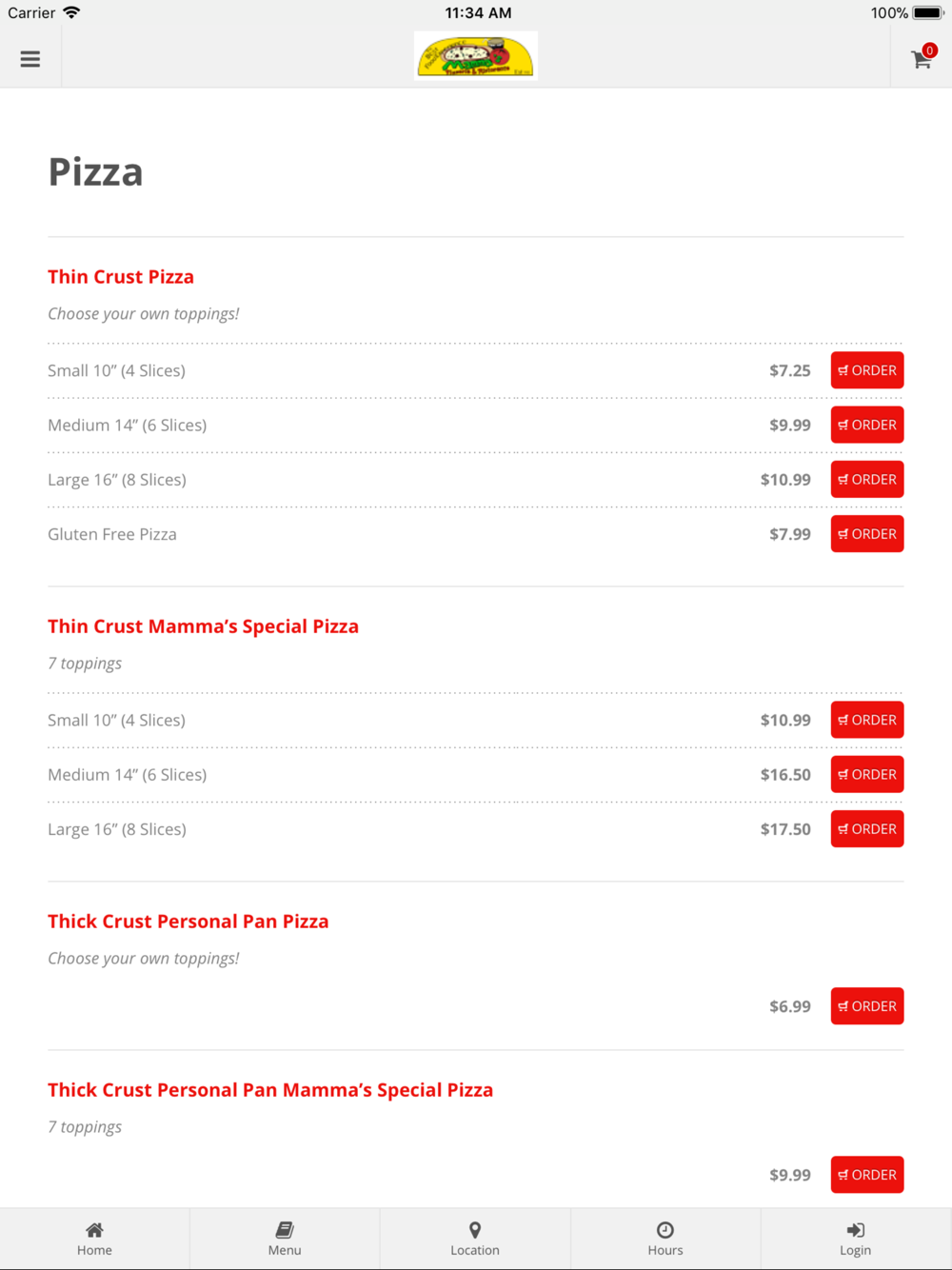This screenshot has width=952, height=1270.
Task: Order the Medium 14" Thin Crust Pizza at $9.99
Action: coord(867,425)
